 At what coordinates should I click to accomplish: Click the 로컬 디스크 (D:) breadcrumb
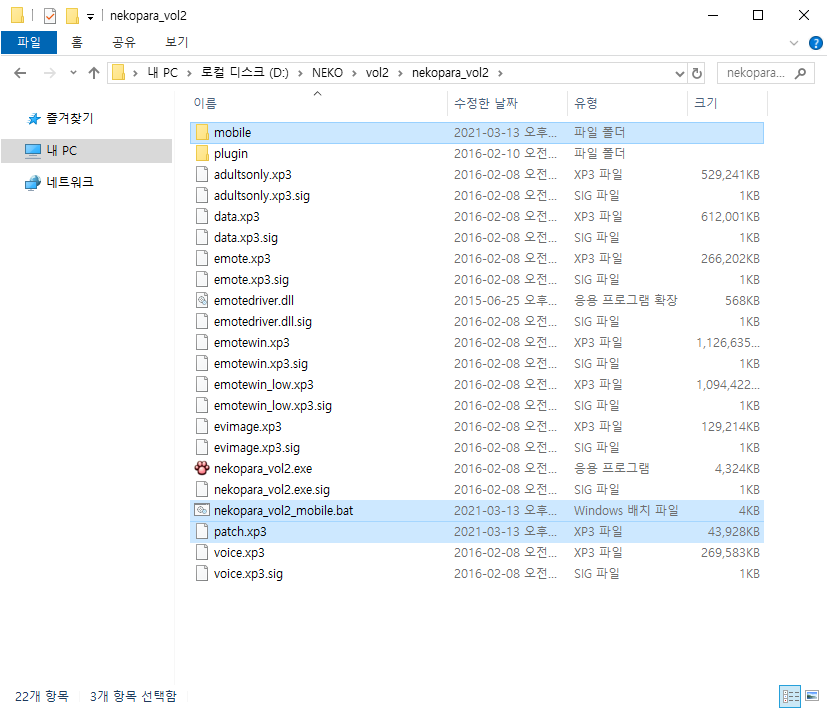[244, 73]
